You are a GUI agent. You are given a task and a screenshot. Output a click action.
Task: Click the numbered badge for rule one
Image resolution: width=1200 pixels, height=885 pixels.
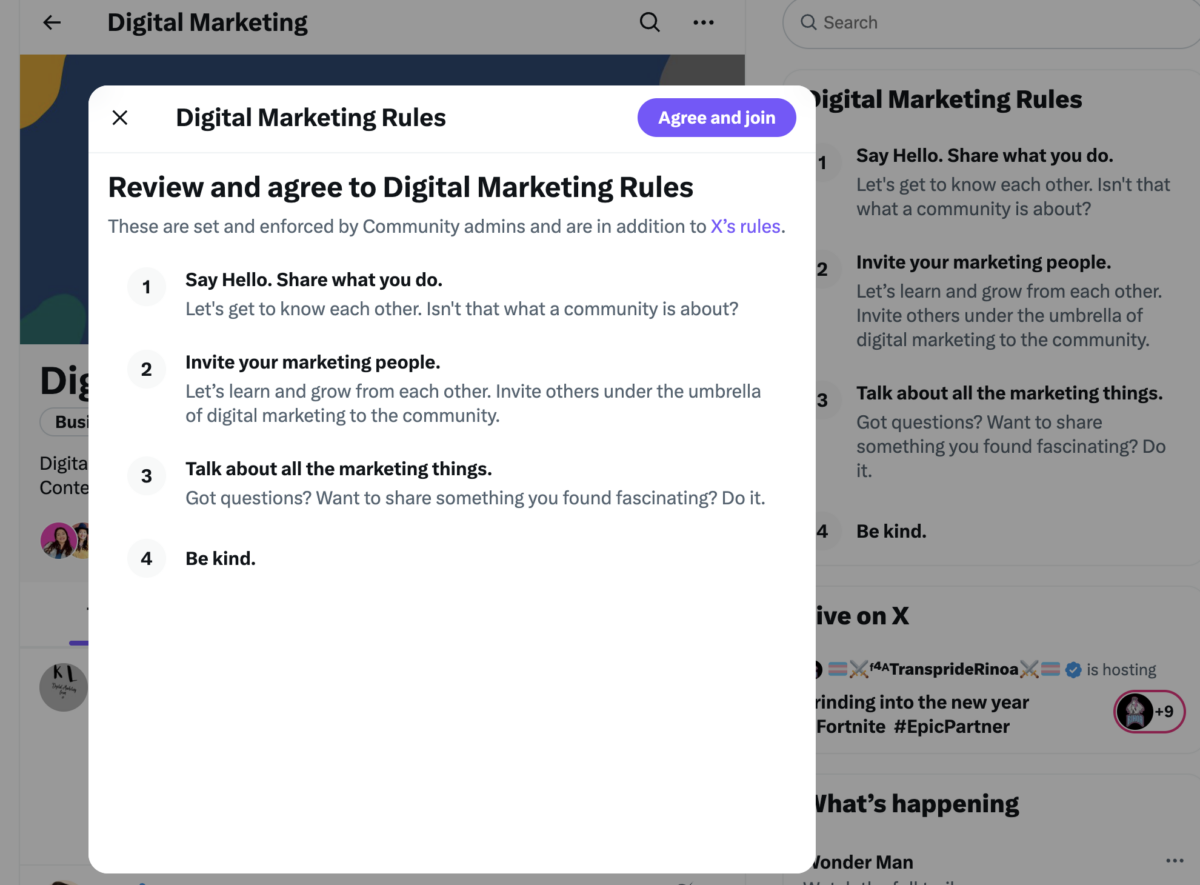(146, 287)
